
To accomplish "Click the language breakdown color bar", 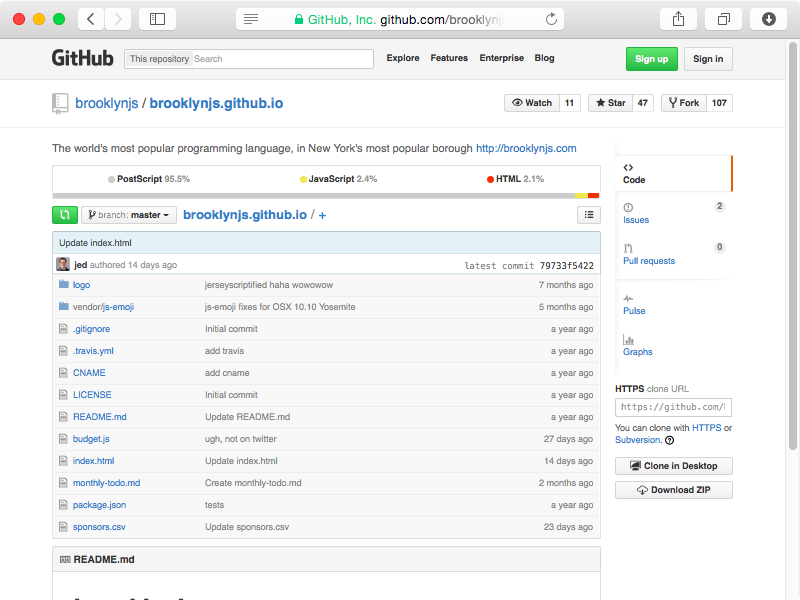I will 326,195.
